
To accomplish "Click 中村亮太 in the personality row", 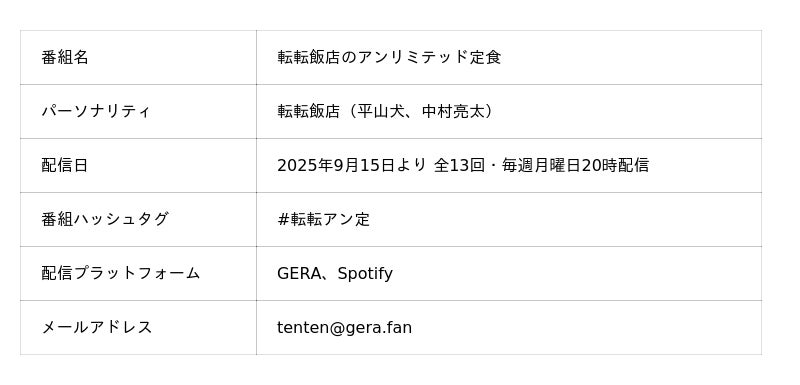I will point(453,111).
